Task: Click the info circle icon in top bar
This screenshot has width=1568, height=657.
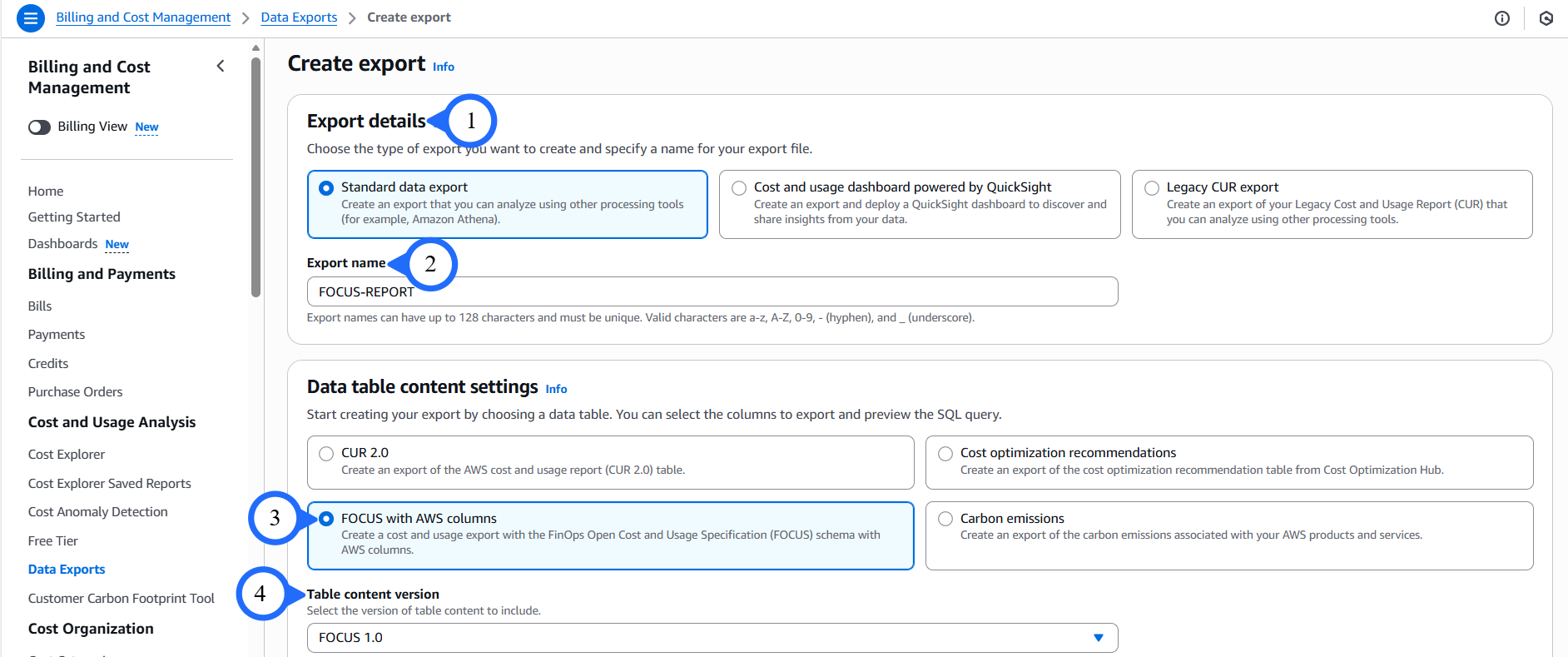Action: 1501,18
